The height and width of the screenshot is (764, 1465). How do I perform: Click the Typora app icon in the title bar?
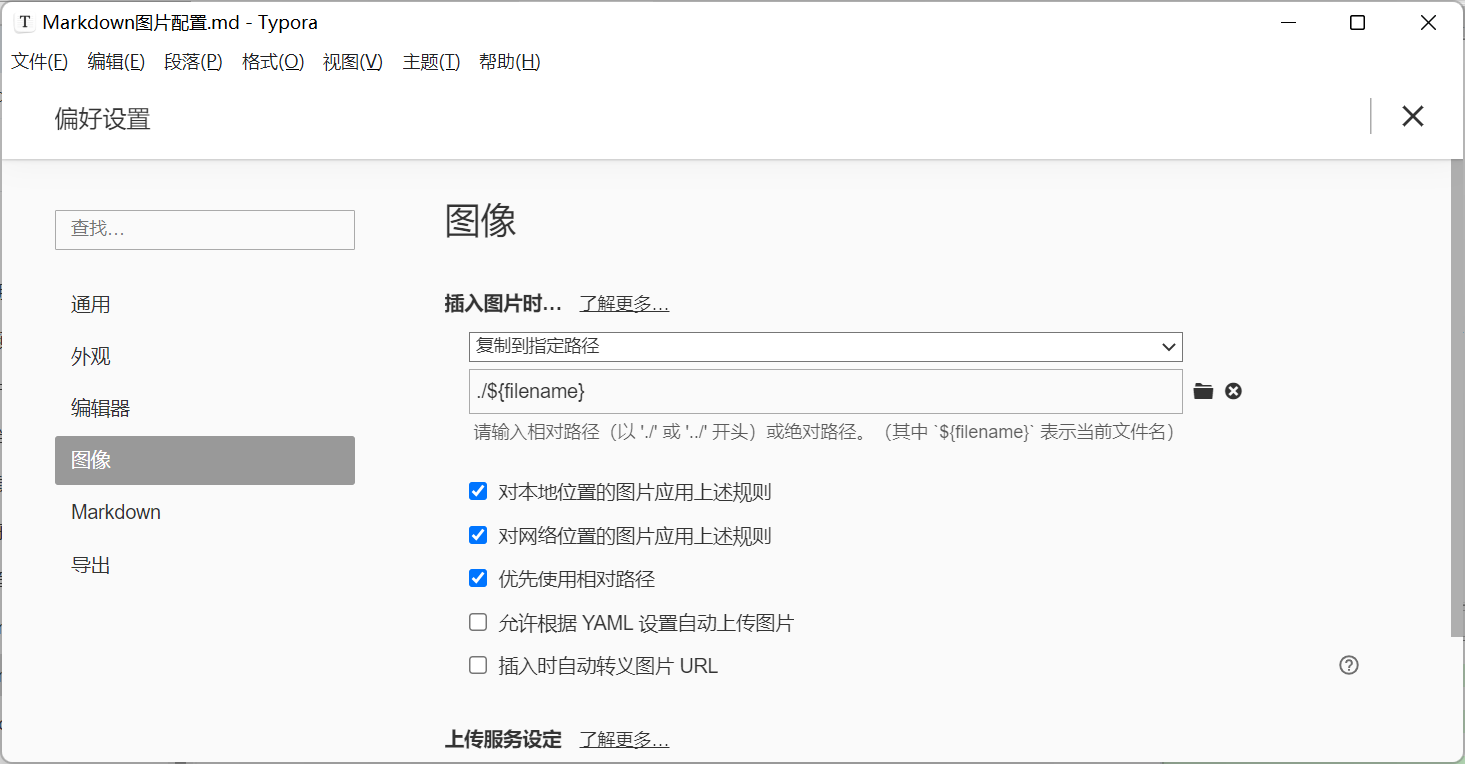[x=24, y=22]
